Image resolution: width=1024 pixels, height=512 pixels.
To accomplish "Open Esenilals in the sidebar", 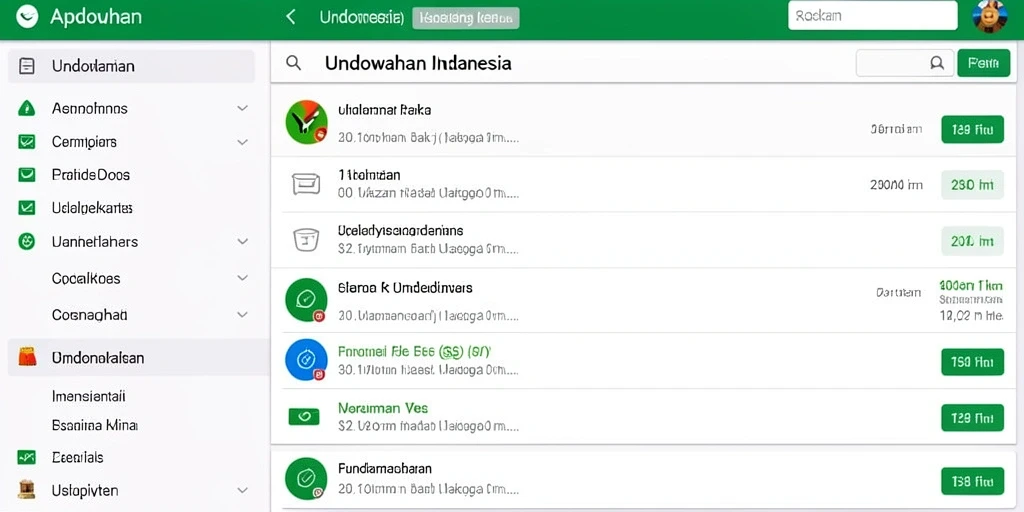I will (x=77, y=458).
